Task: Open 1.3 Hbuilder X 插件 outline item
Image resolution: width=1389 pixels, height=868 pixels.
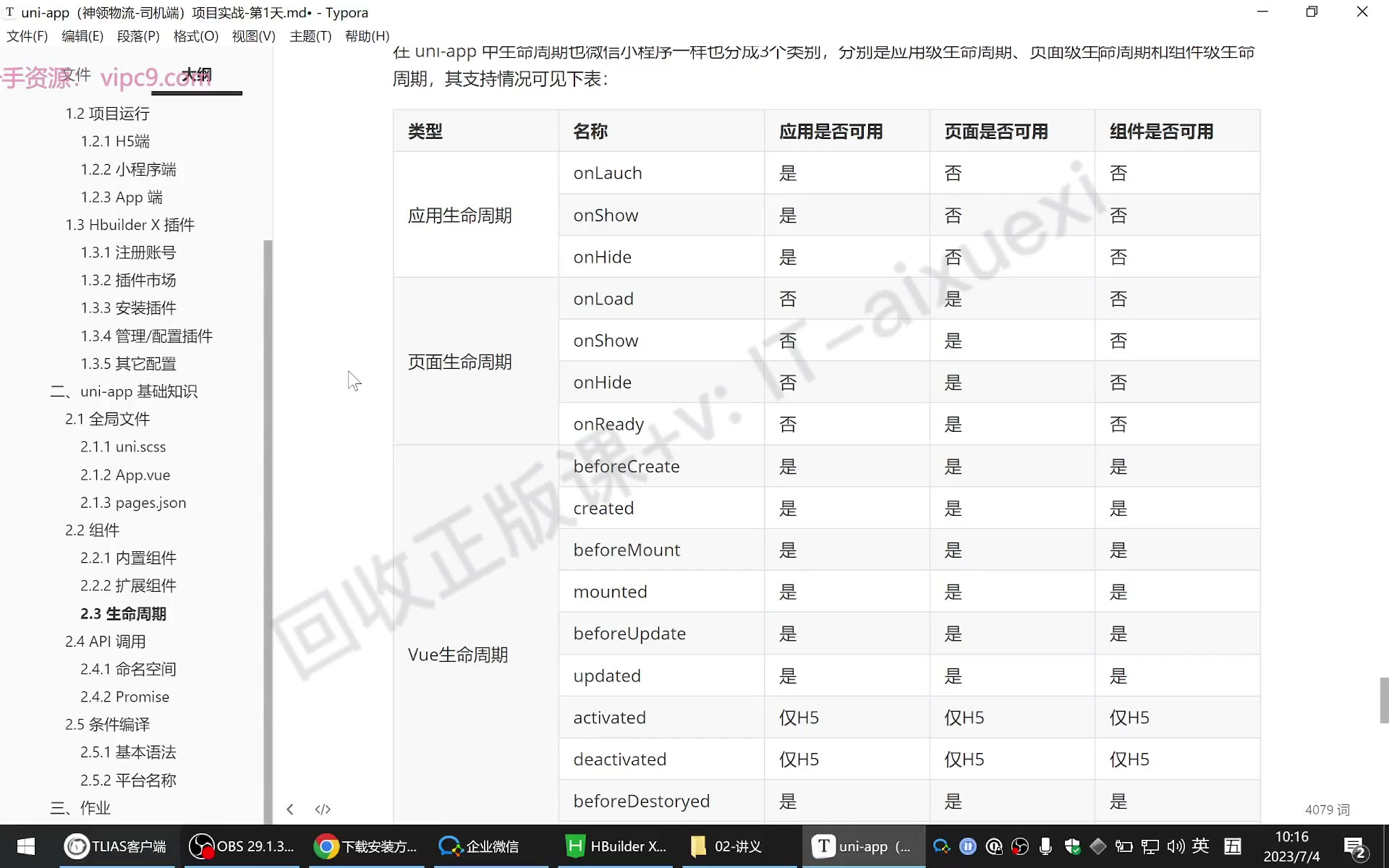Action: [129, 225]
